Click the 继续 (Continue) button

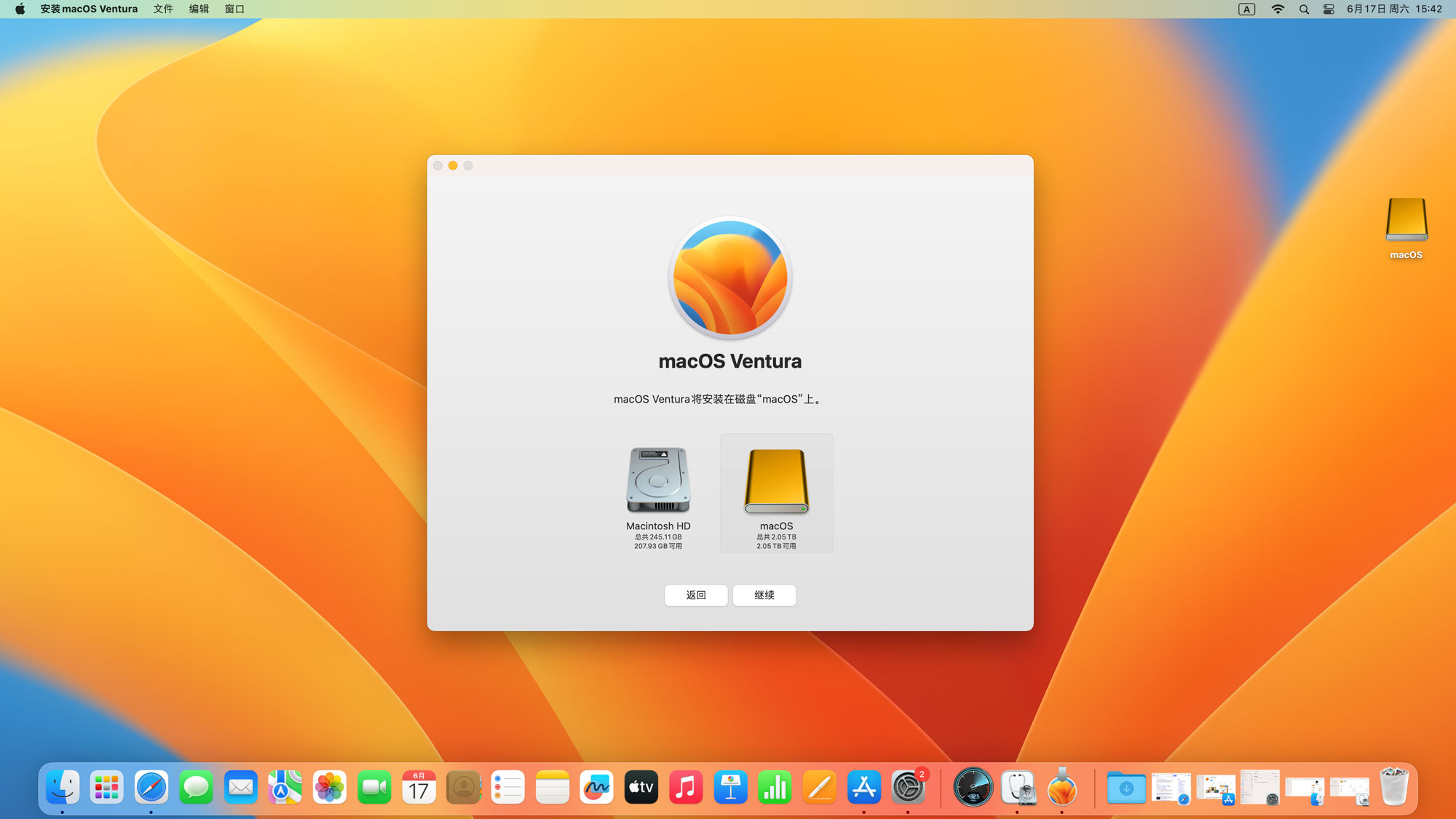click(x=764, y=595)
